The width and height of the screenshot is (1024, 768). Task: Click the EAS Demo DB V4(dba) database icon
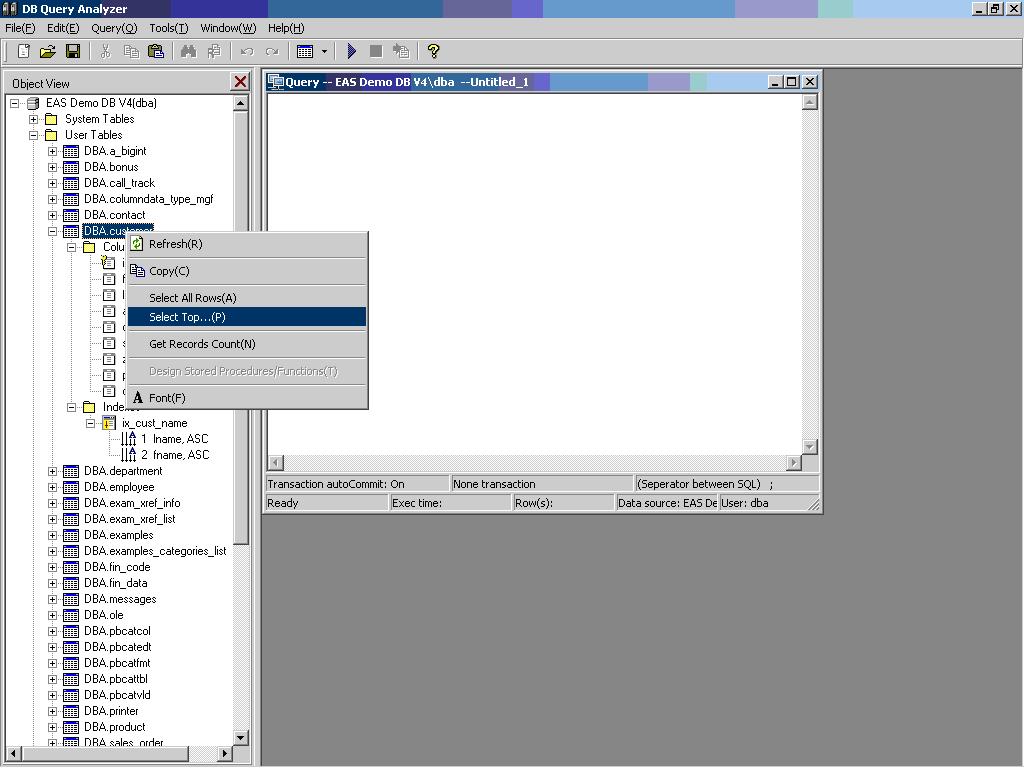[x=33, y=103]
